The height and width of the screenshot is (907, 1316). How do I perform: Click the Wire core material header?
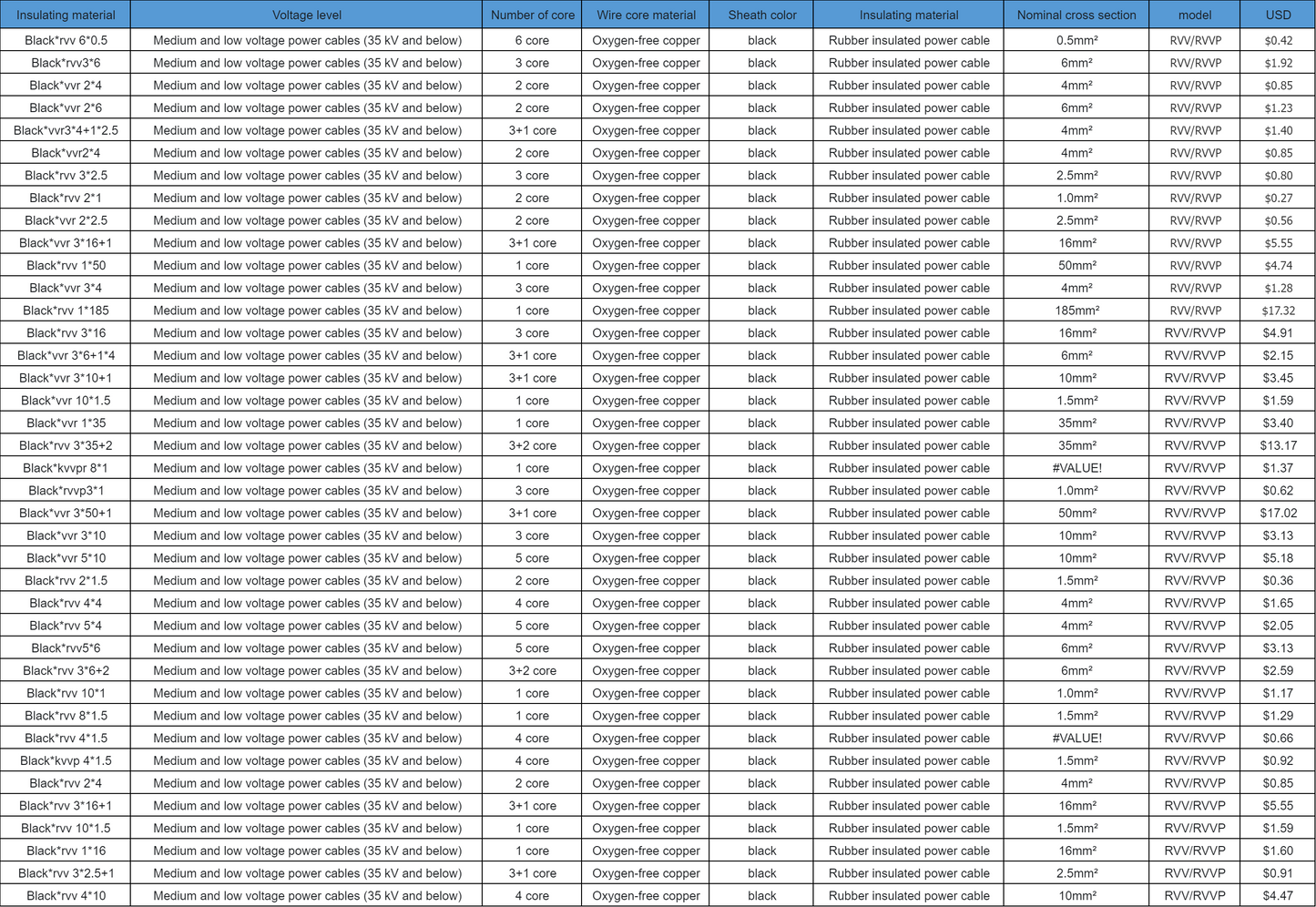click(646, 15)
